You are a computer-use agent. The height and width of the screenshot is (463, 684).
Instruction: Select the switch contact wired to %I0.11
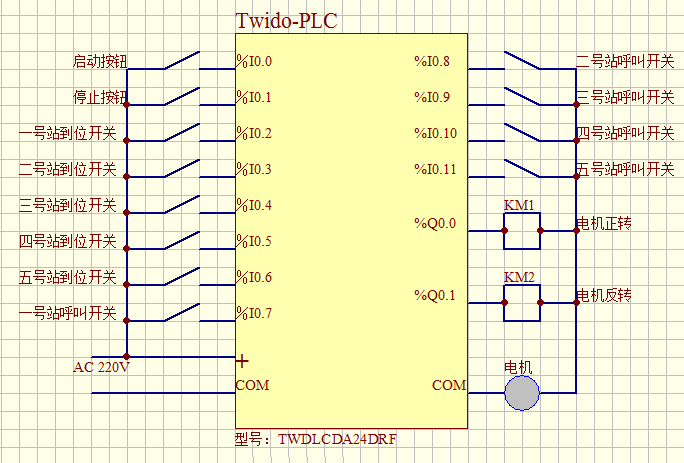click(x=522, y=169)
